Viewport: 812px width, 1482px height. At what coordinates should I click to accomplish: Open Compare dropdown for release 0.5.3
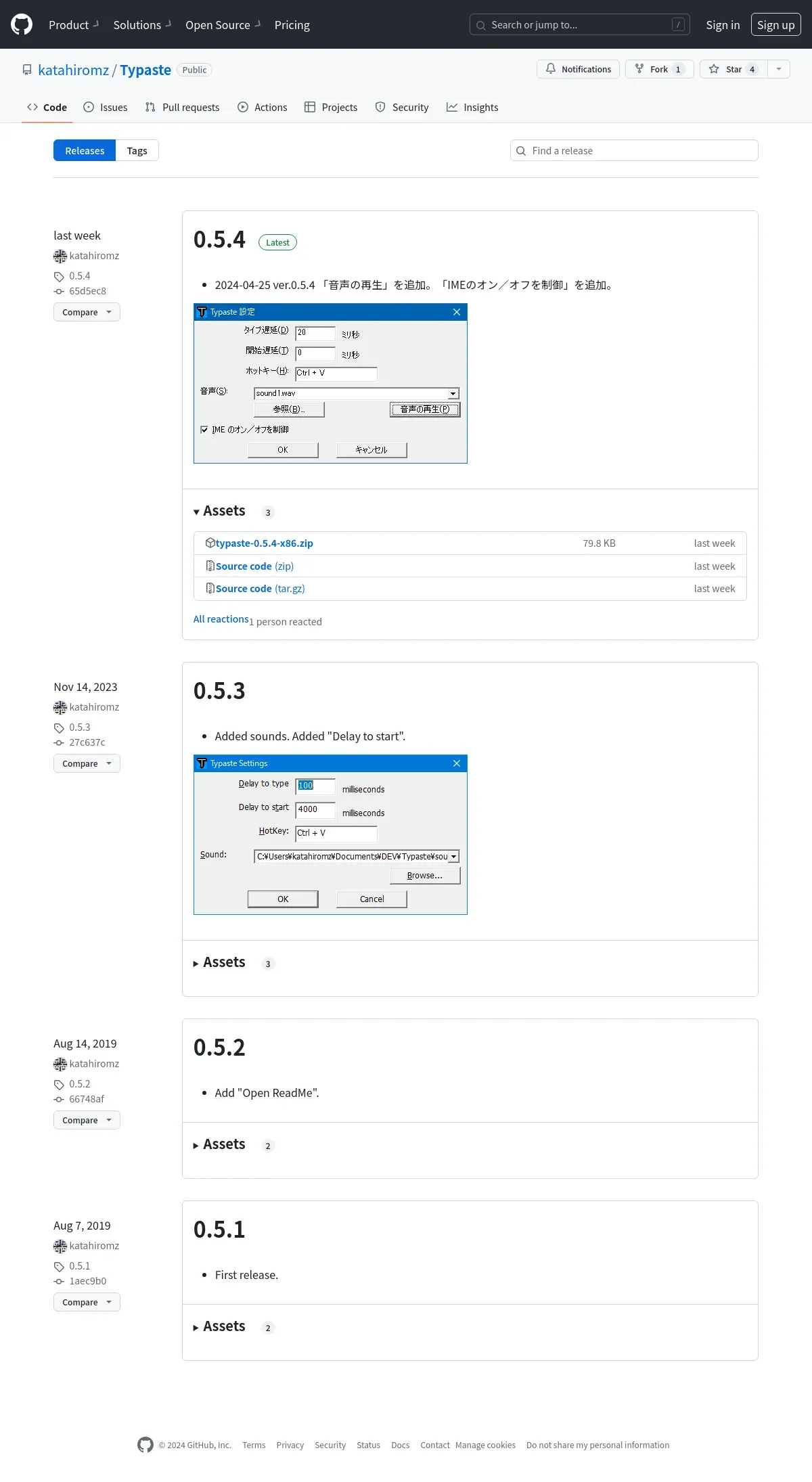(x=87, y=763)
